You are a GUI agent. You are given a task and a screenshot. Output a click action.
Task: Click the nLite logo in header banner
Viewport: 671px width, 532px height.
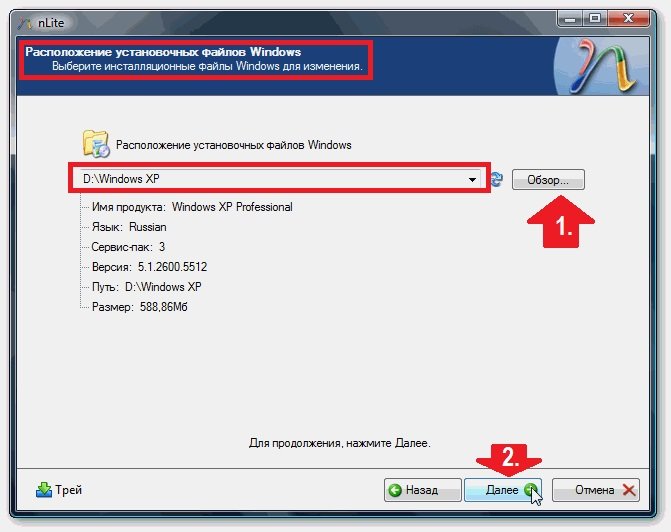[602, 66]
